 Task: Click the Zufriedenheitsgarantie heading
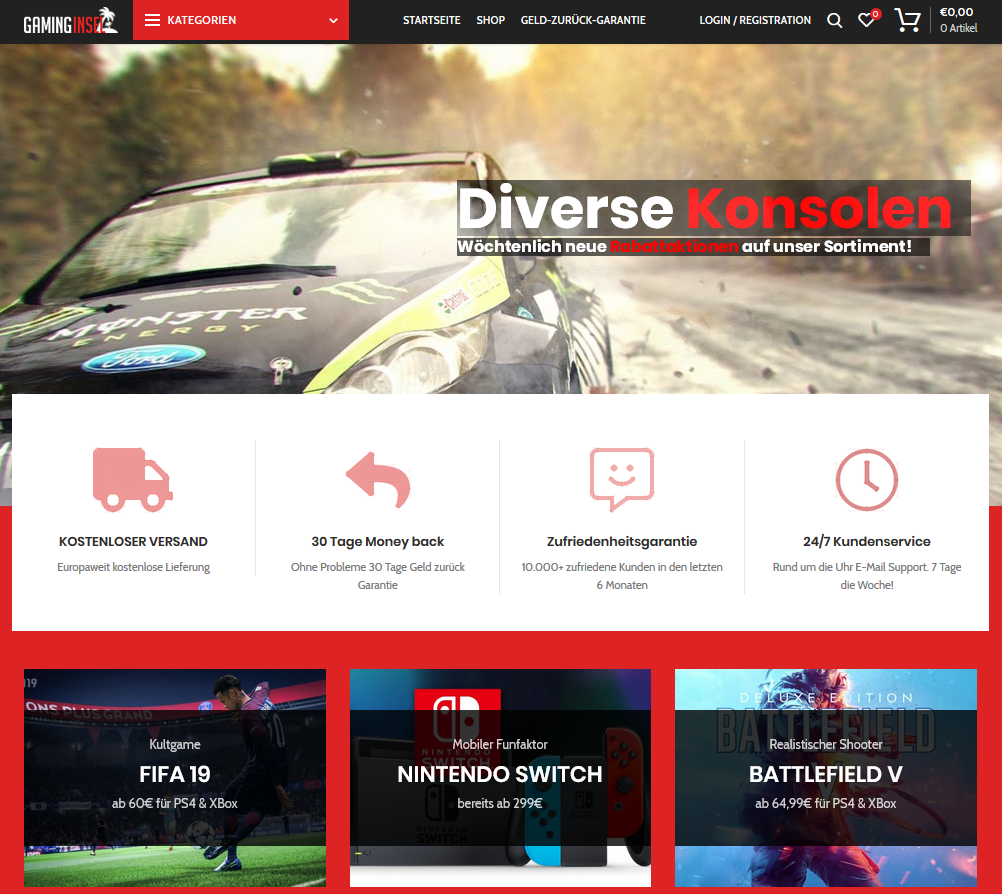click(622, 542)
